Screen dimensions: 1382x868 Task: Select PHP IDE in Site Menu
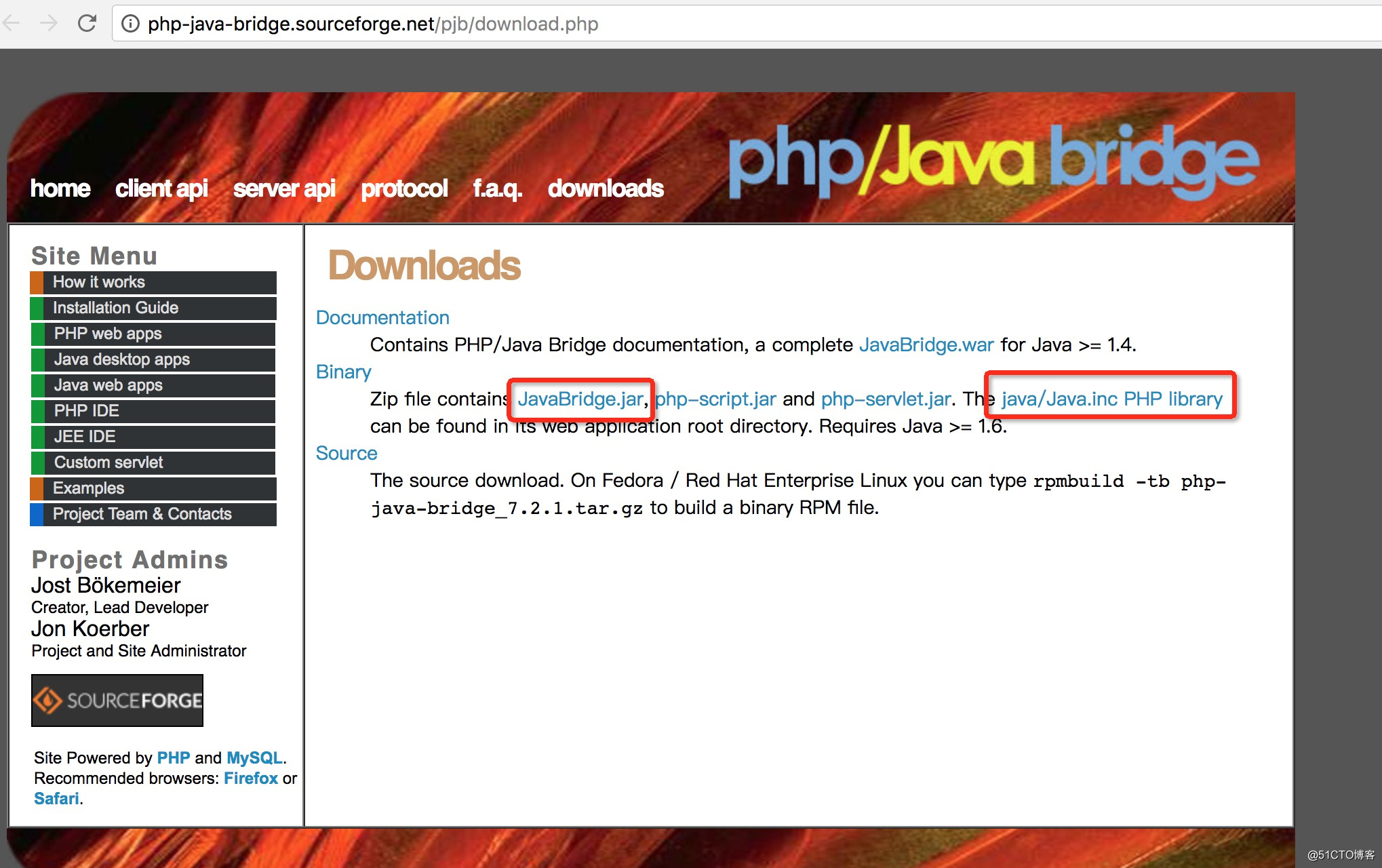153,411
